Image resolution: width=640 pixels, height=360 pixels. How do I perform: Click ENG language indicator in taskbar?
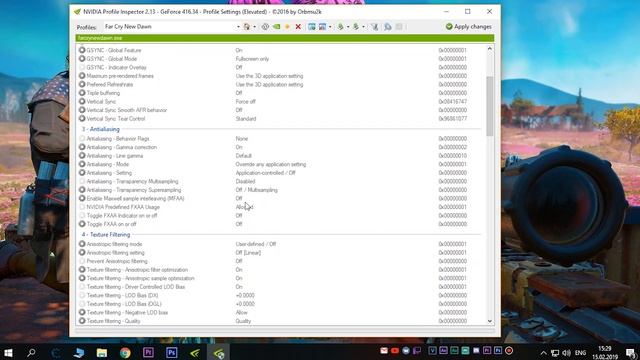click(x=580, y=353)
